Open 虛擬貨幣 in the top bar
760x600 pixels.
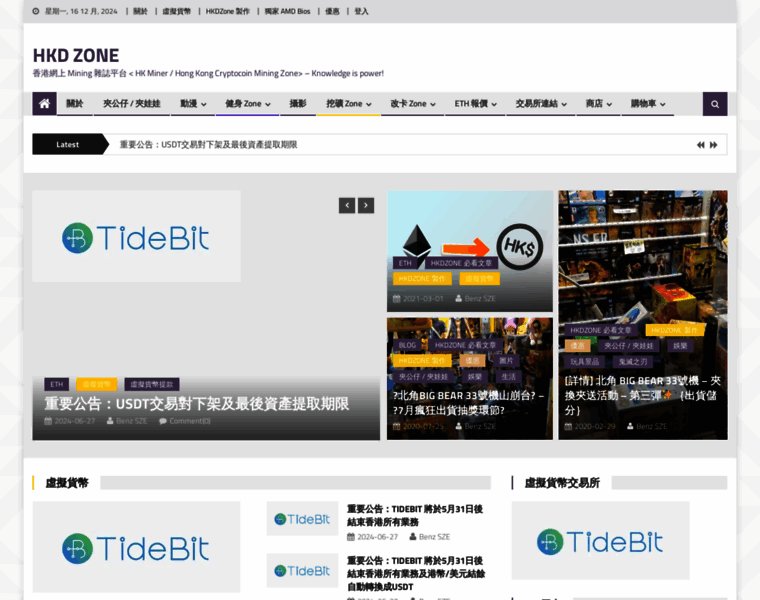click(176, 11)
